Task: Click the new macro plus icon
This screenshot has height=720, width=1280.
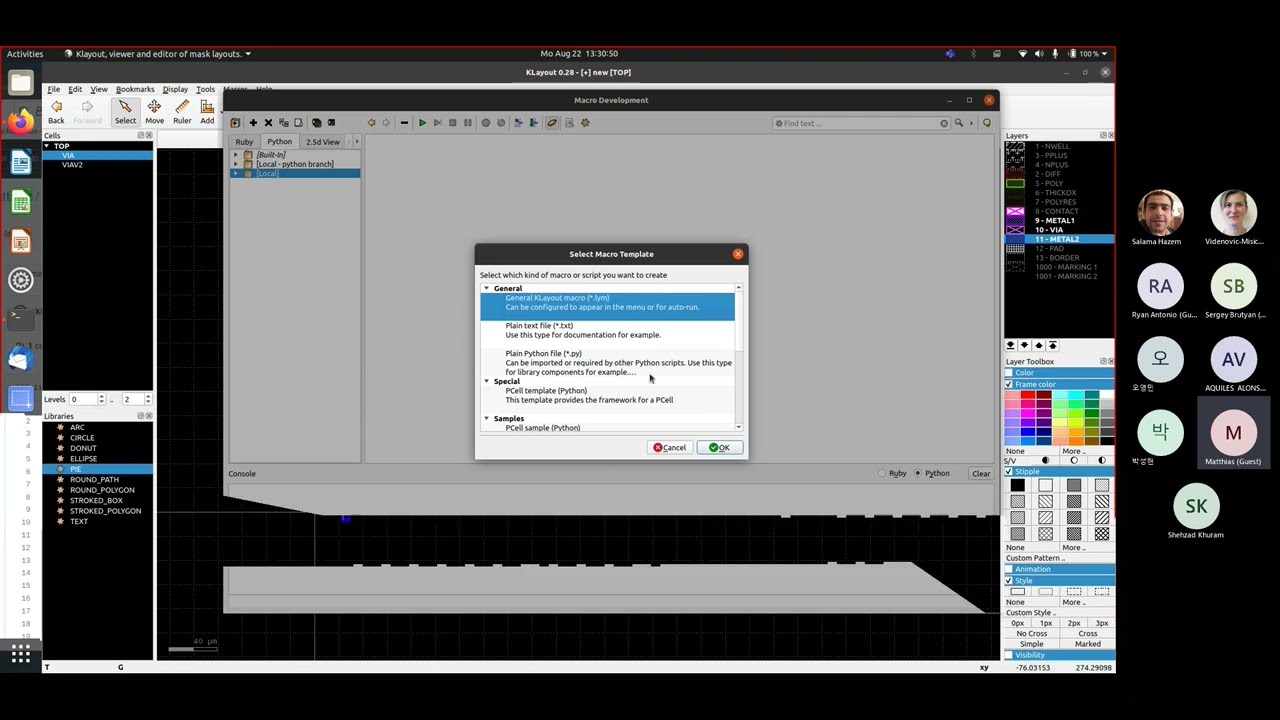Action: 253,123
